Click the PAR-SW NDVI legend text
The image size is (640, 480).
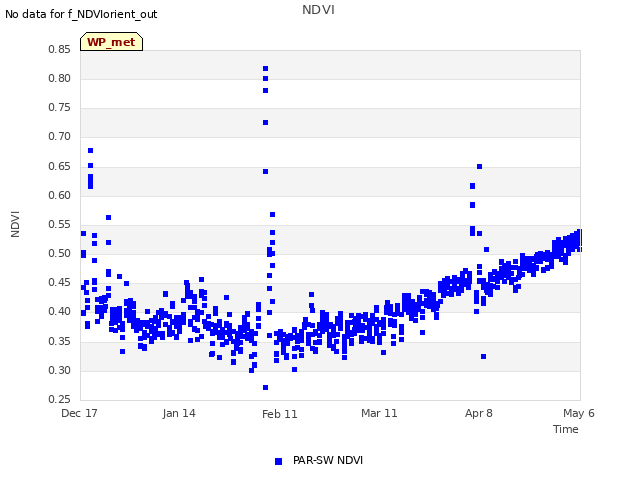[328, 460]
